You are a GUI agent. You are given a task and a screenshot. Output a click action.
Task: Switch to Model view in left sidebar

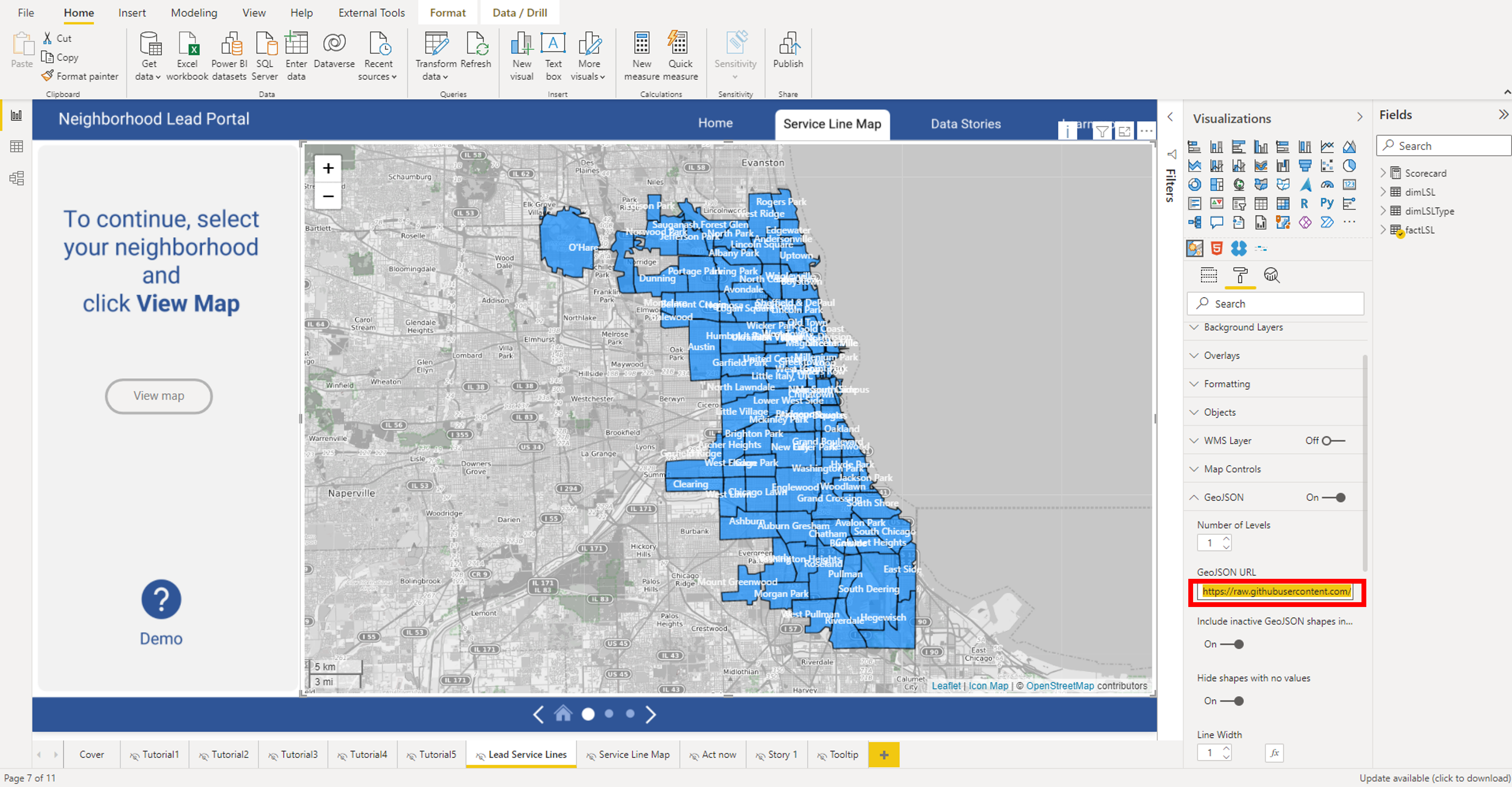click(16, 178)
